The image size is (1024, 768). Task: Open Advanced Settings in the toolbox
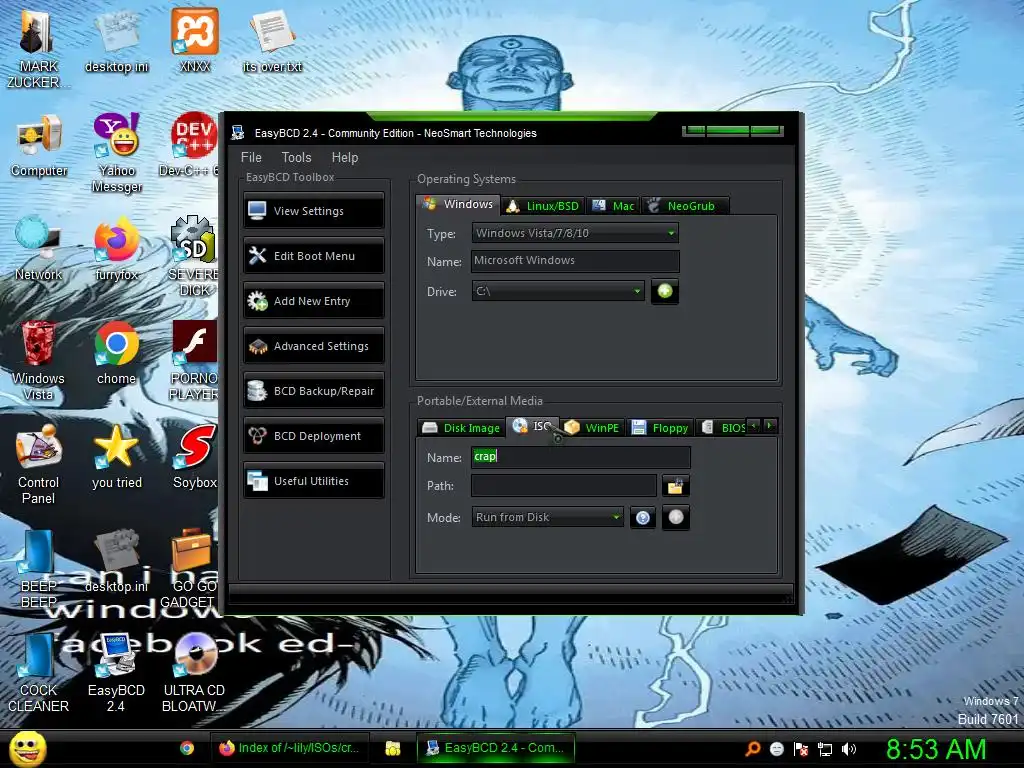(x=313, y=346)
